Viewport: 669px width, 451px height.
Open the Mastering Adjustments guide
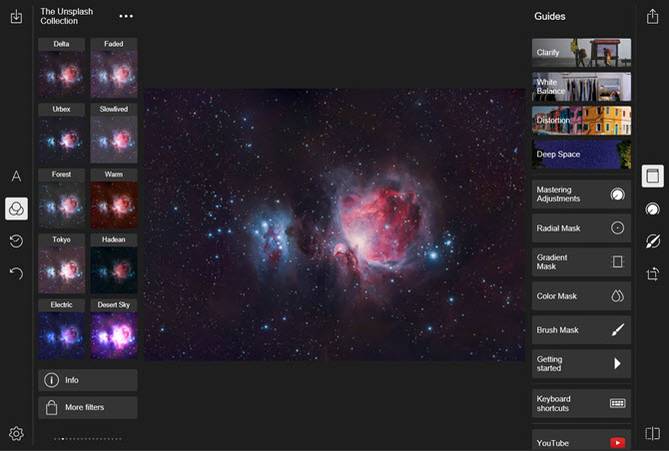coord(581,194)
